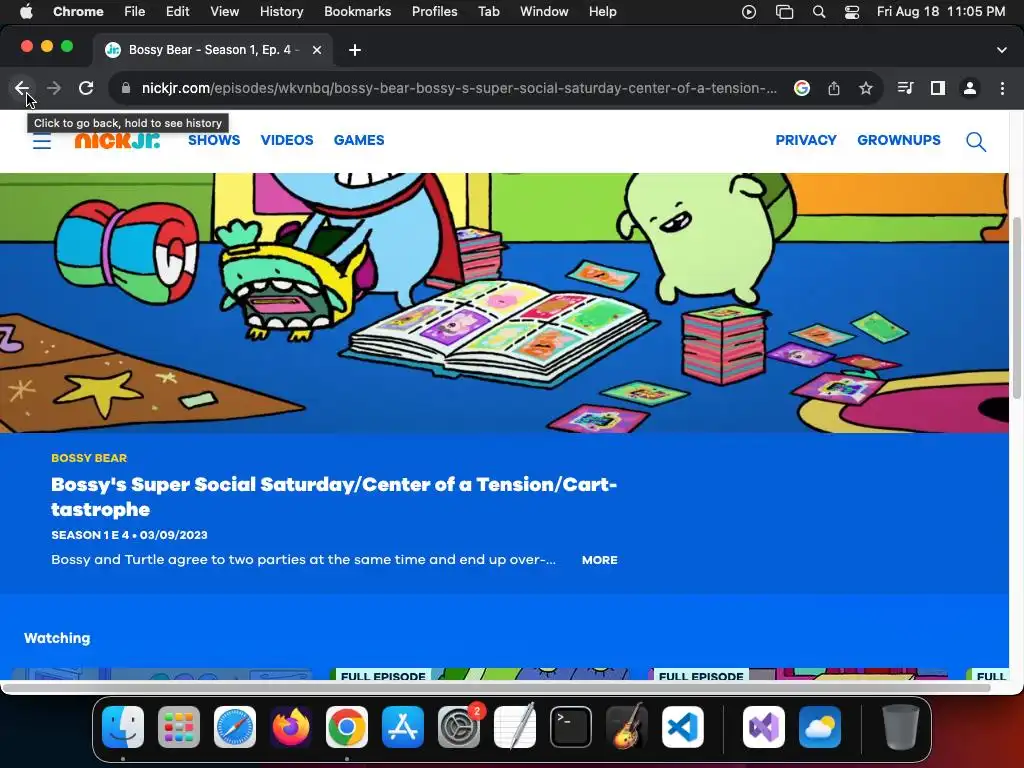Click the address bar URL field
Screen dimensions: 1024x768
pyautogui.click(x=459, y=88)
